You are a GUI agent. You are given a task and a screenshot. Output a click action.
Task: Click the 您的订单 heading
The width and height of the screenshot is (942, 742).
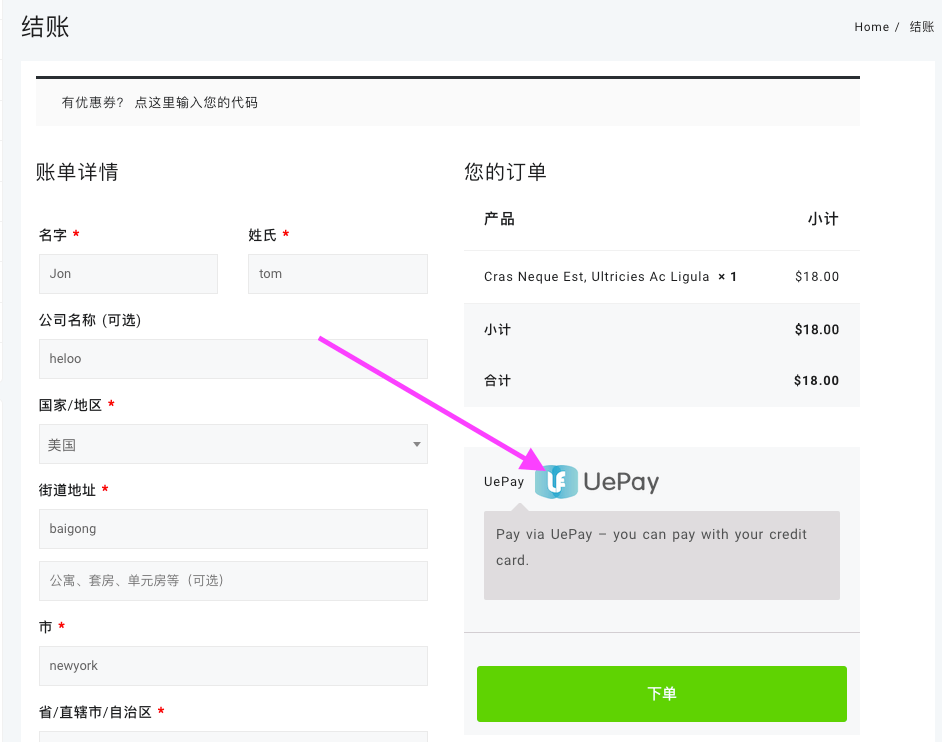click(x=505, y=172)
